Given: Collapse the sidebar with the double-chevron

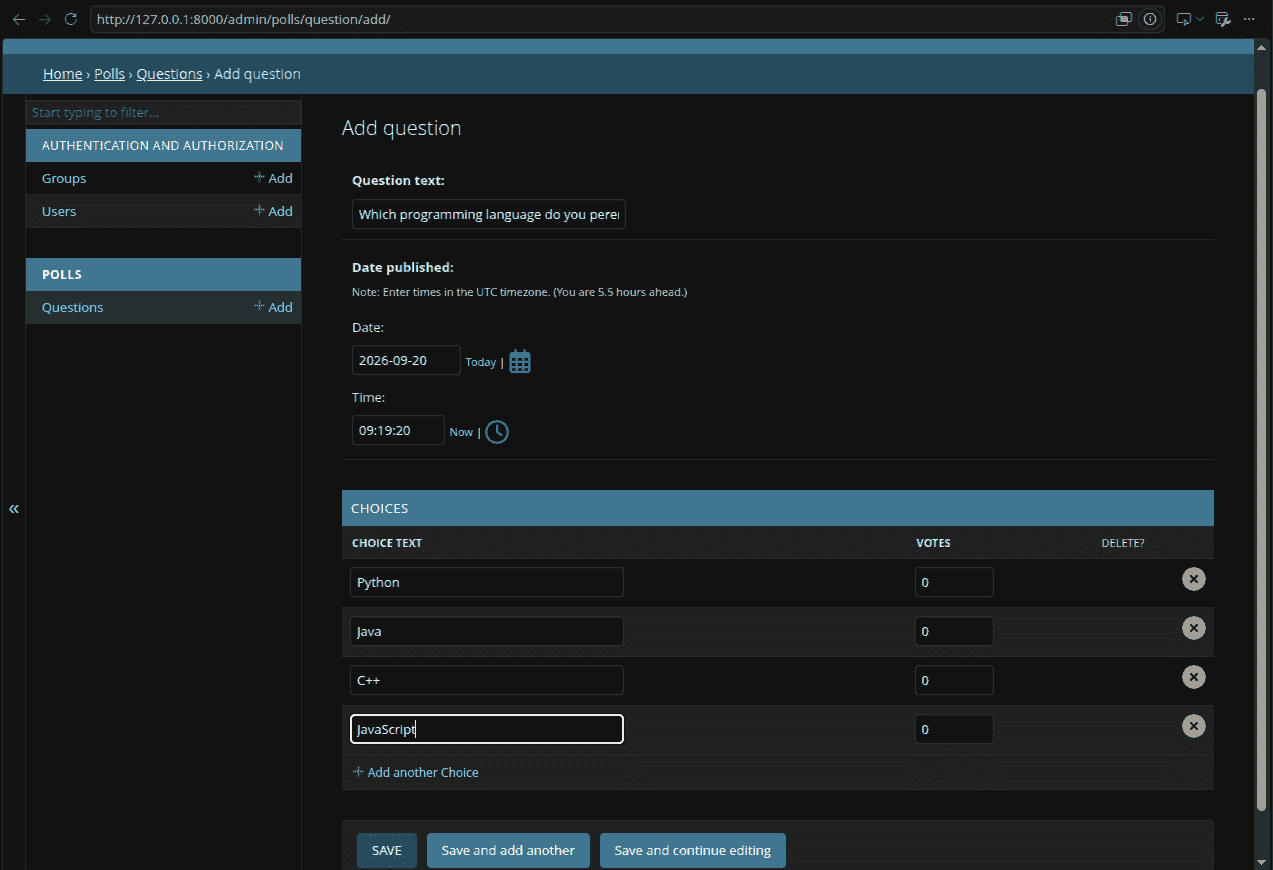Looking at the screenshot, I should [14, 509].
